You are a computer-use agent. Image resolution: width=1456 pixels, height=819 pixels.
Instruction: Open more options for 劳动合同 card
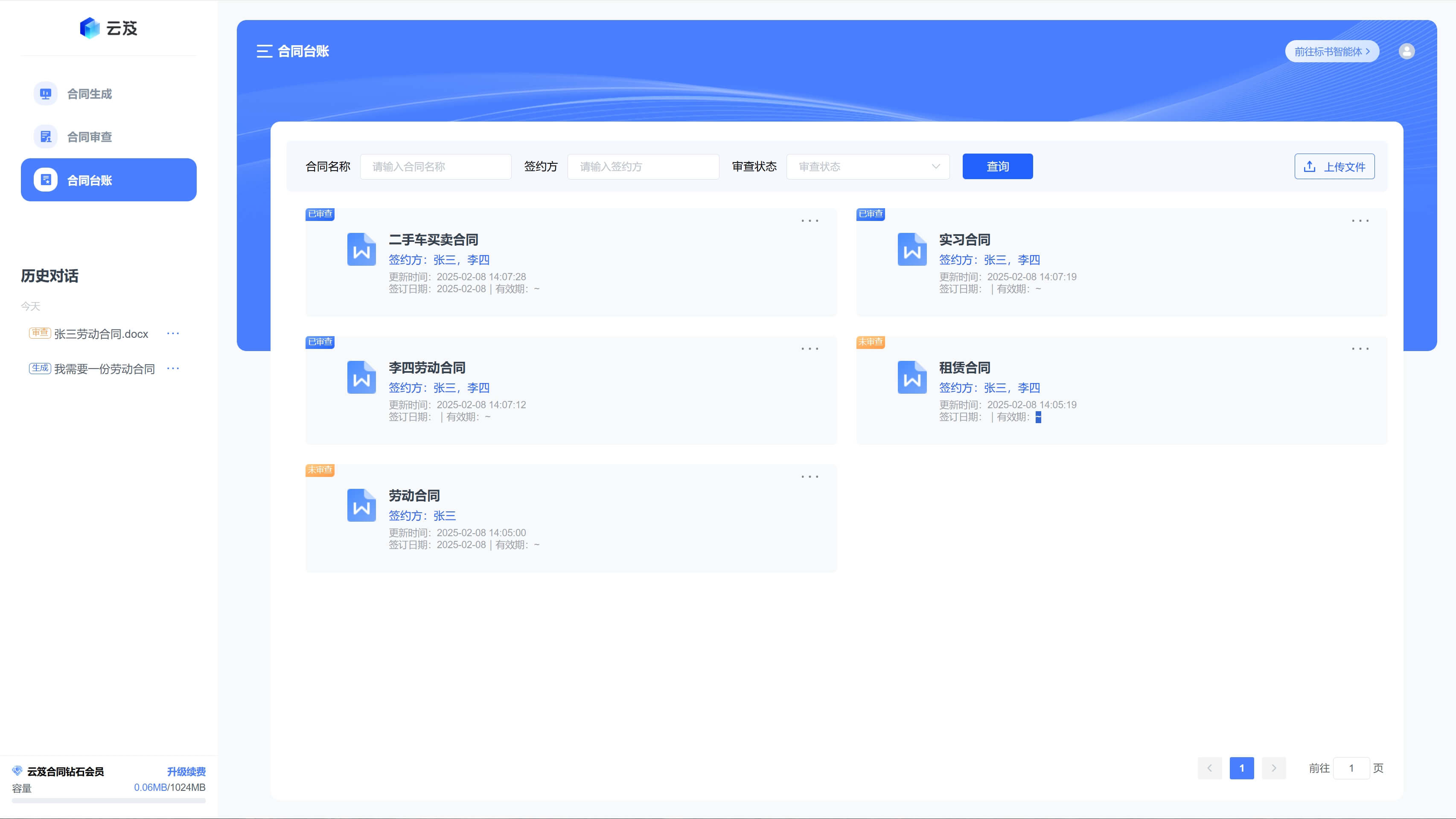810,477
